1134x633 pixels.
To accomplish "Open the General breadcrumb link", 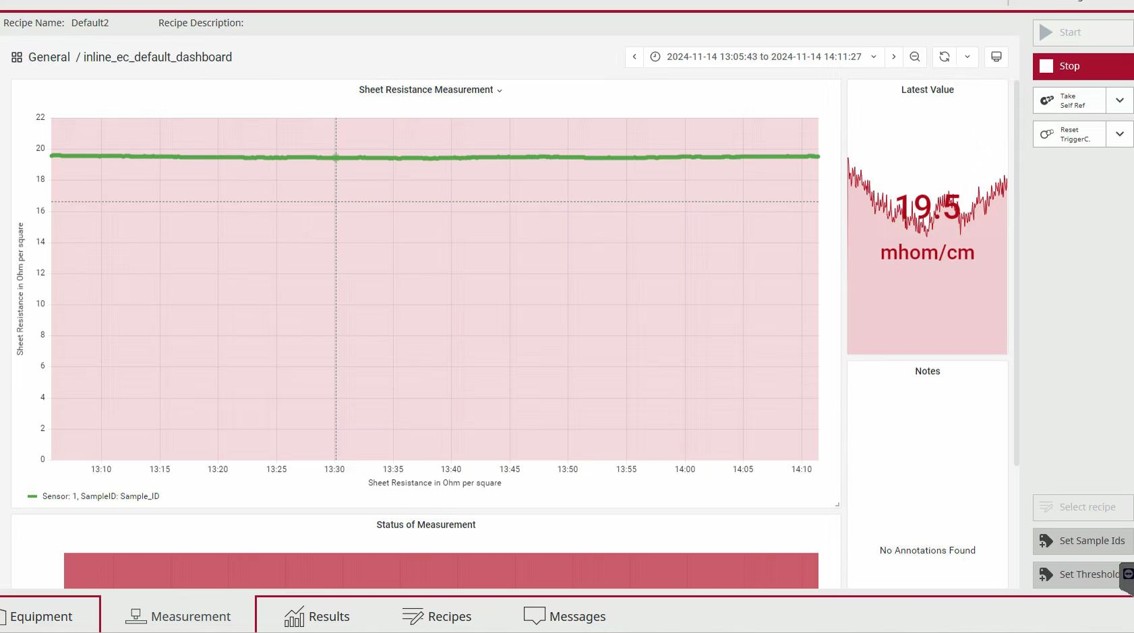I will [49, 57].
